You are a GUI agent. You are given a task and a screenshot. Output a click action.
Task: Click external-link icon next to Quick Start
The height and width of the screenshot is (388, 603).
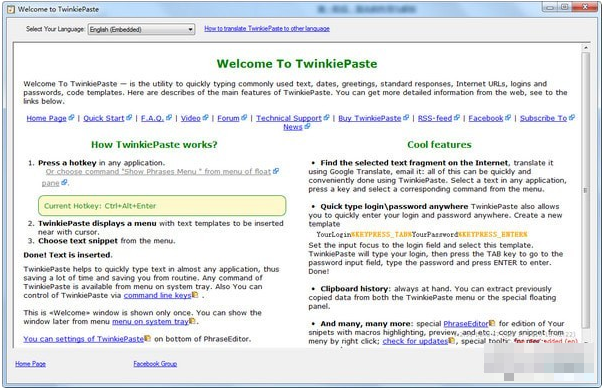tap(129, 118)
